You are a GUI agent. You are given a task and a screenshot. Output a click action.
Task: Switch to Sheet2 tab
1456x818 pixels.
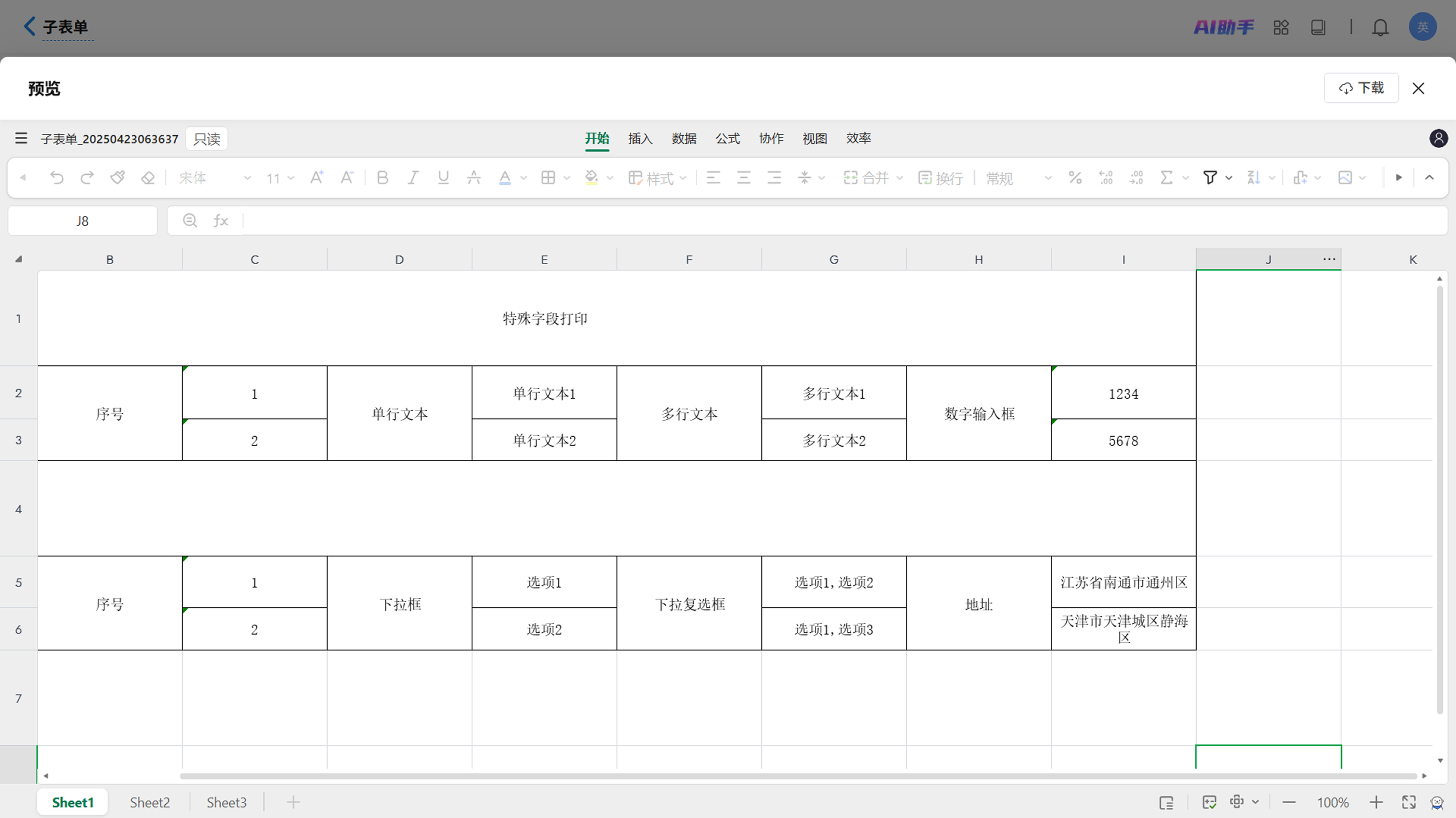click(x=150, y=802)
